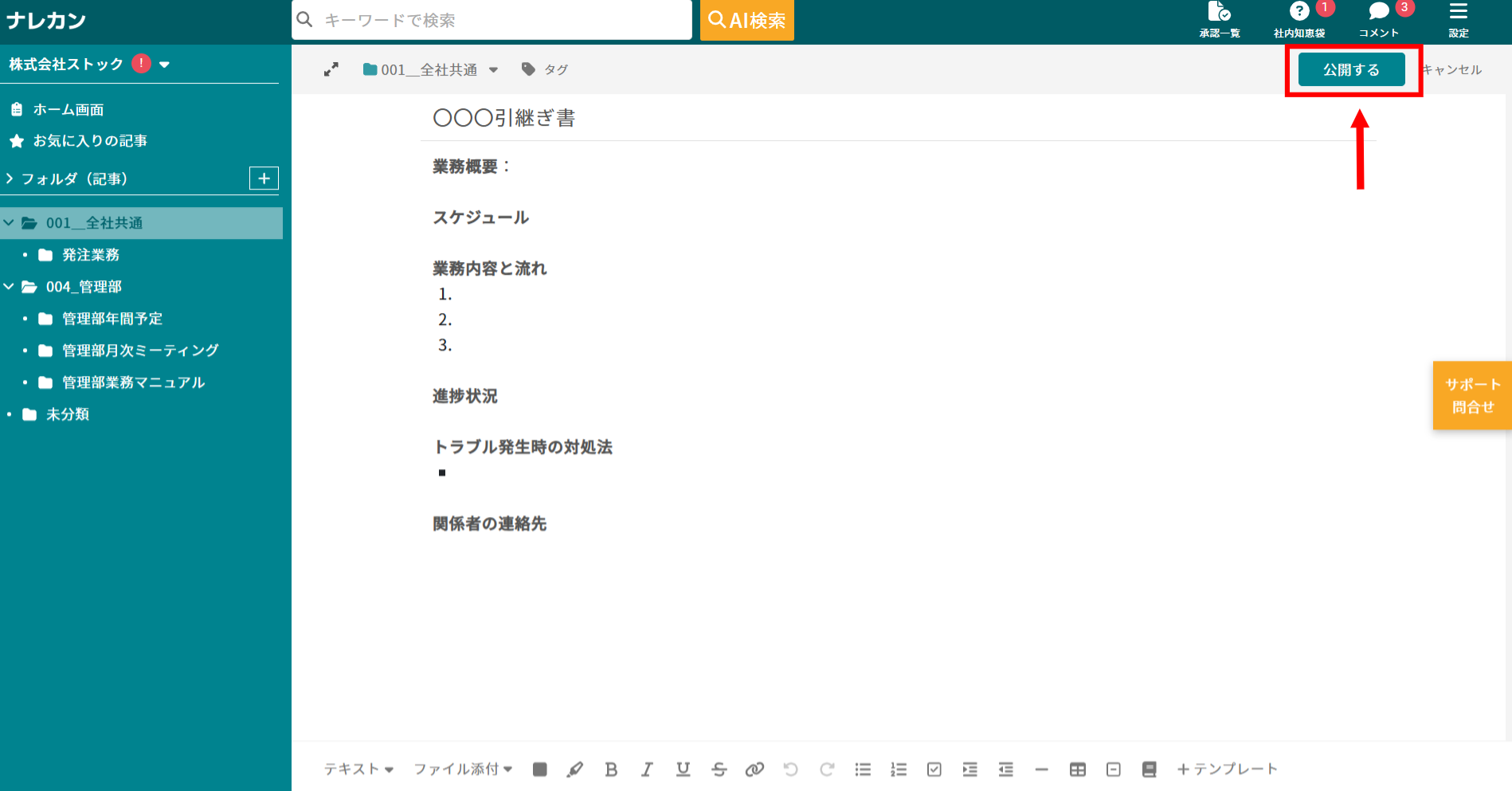Create a numbered list
This screenshot has height=791, width=1512.
(899, 769)
